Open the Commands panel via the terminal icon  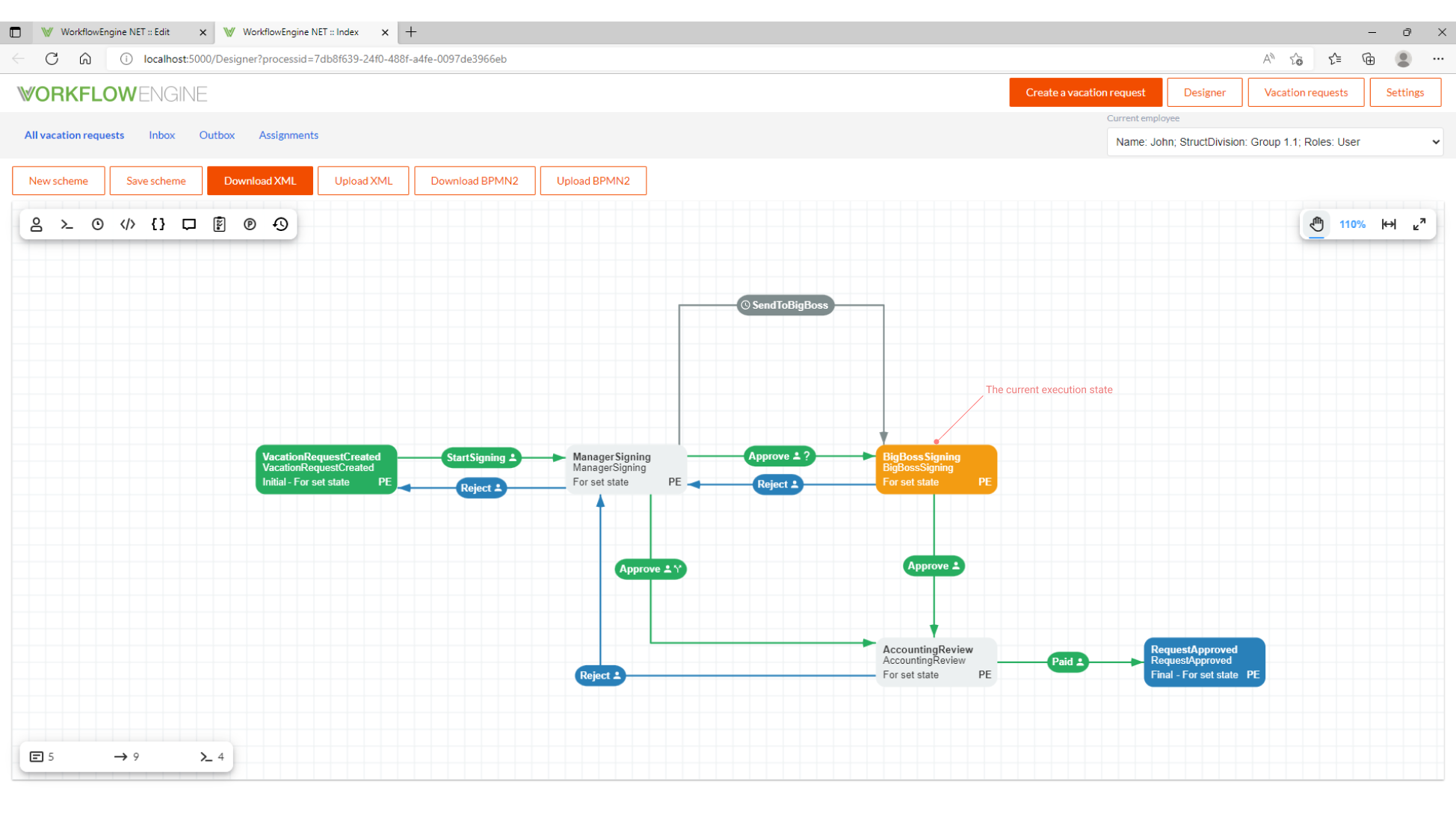(x=67, y=223)
